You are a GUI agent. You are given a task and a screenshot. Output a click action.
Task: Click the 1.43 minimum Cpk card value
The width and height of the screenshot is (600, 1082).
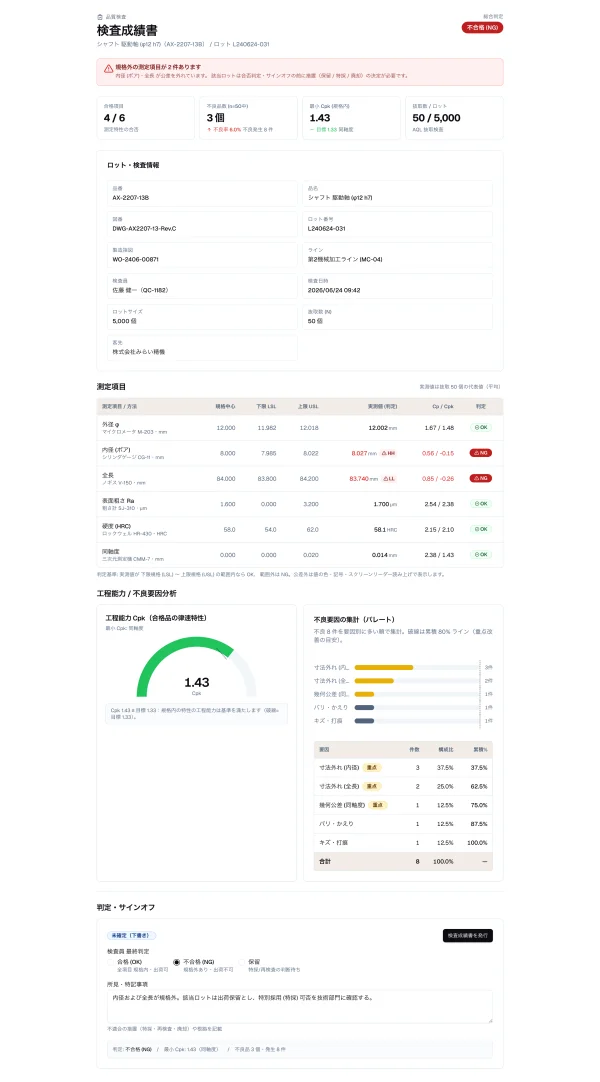(x=320, y=118)
